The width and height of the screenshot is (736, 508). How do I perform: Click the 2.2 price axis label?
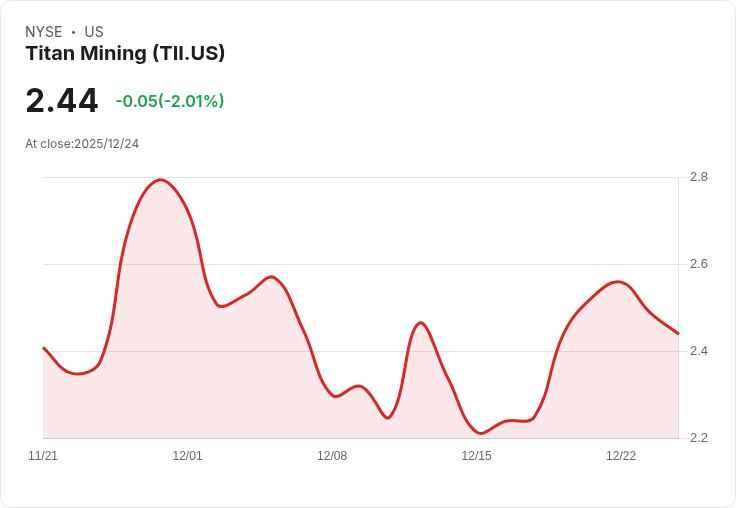(698, 438)
